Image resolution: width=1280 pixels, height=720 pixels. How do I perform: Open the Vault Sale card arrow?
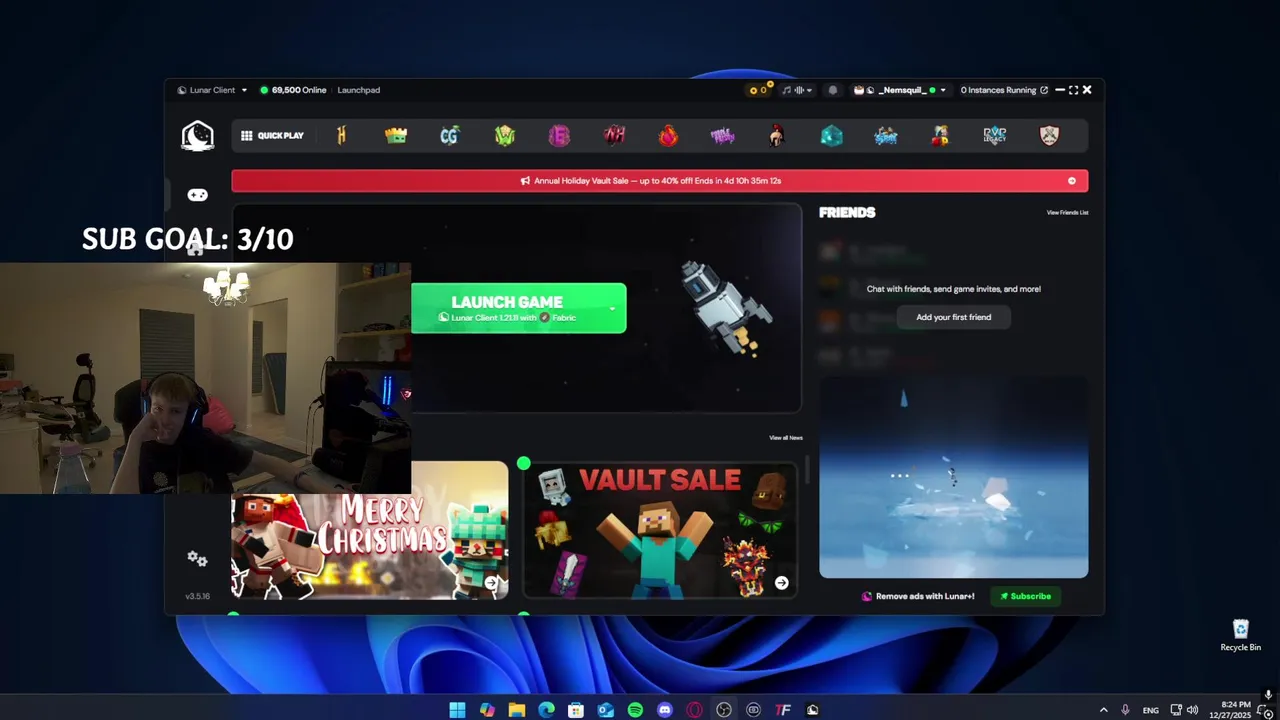[781, 583]
